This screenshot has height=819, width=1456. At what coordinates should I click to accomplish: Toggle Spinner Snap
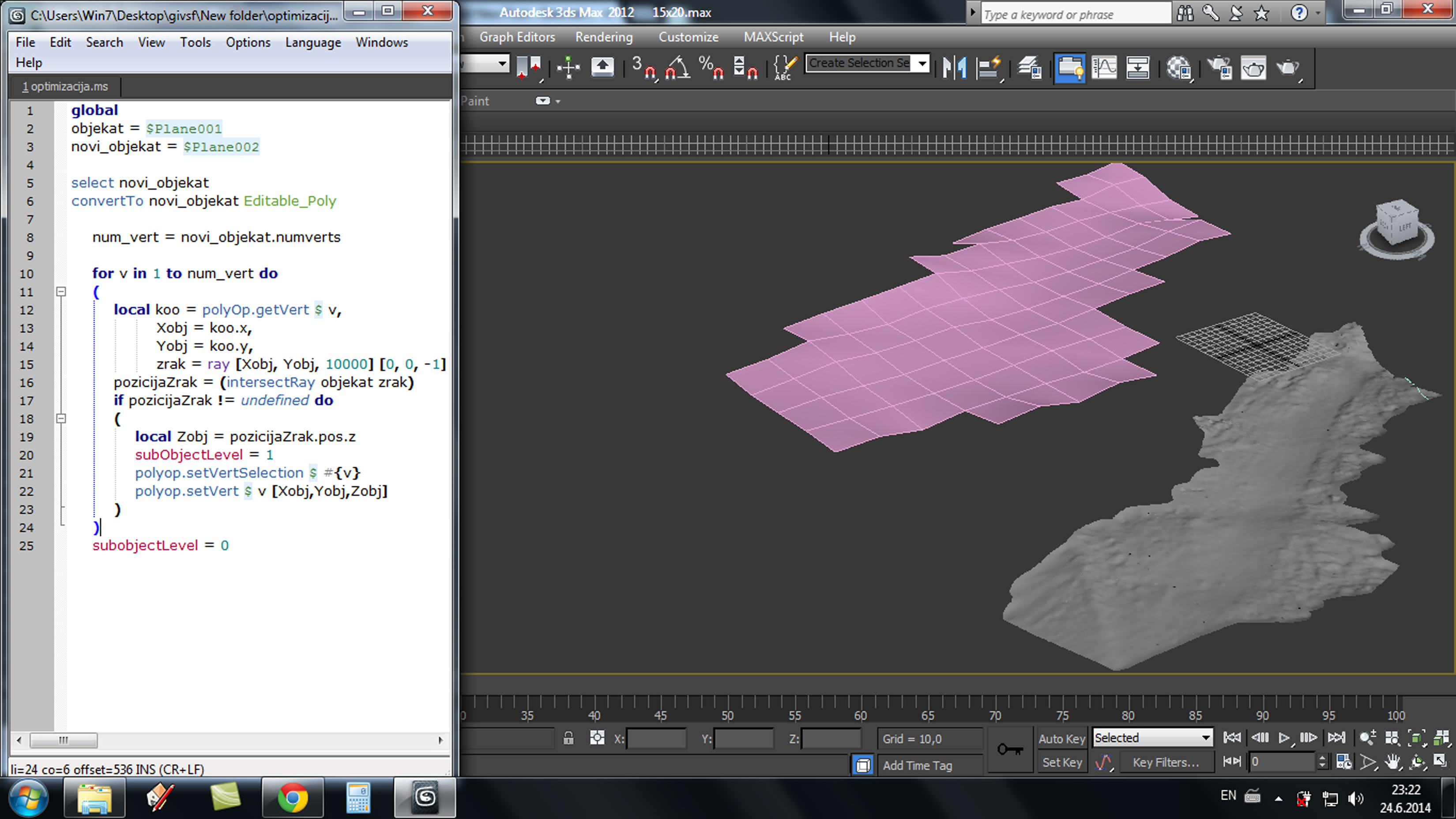coord(745,67)
